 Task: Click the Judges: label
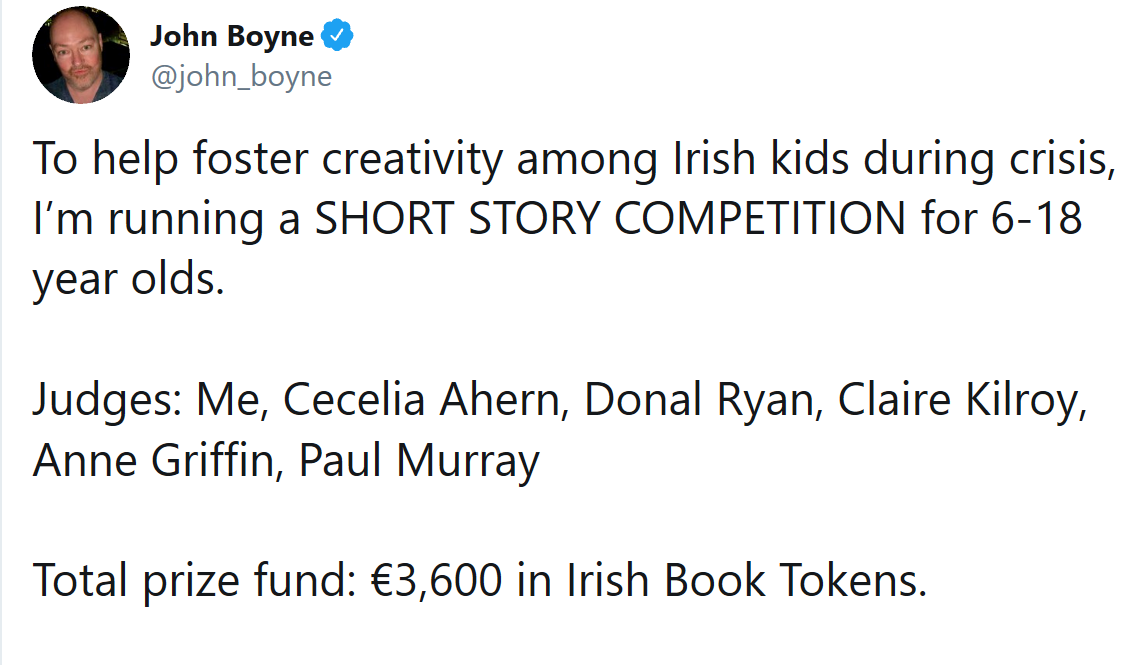pos(107,400)
